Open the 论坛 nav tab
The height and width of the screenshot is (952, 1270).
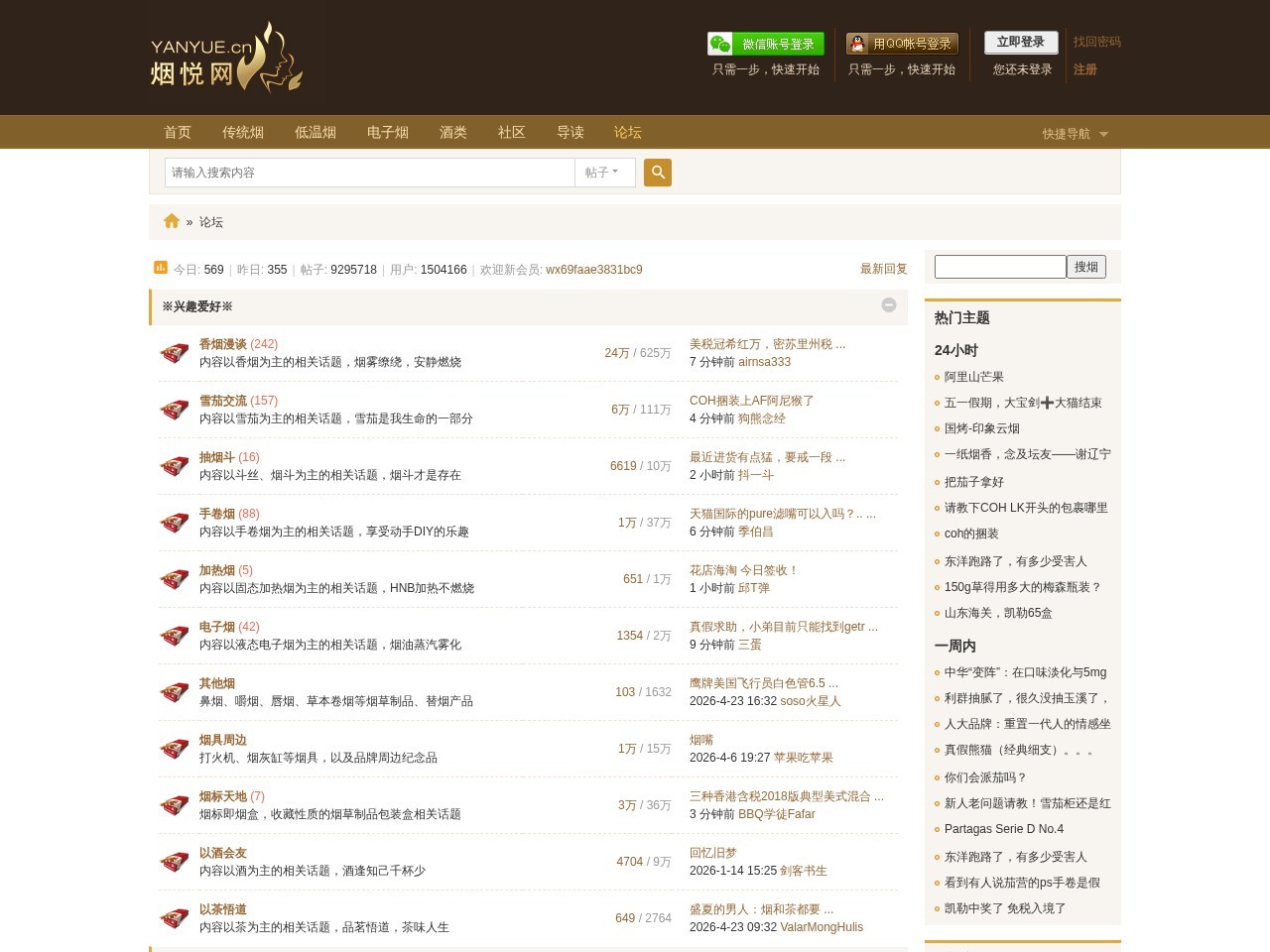[628, 132]
